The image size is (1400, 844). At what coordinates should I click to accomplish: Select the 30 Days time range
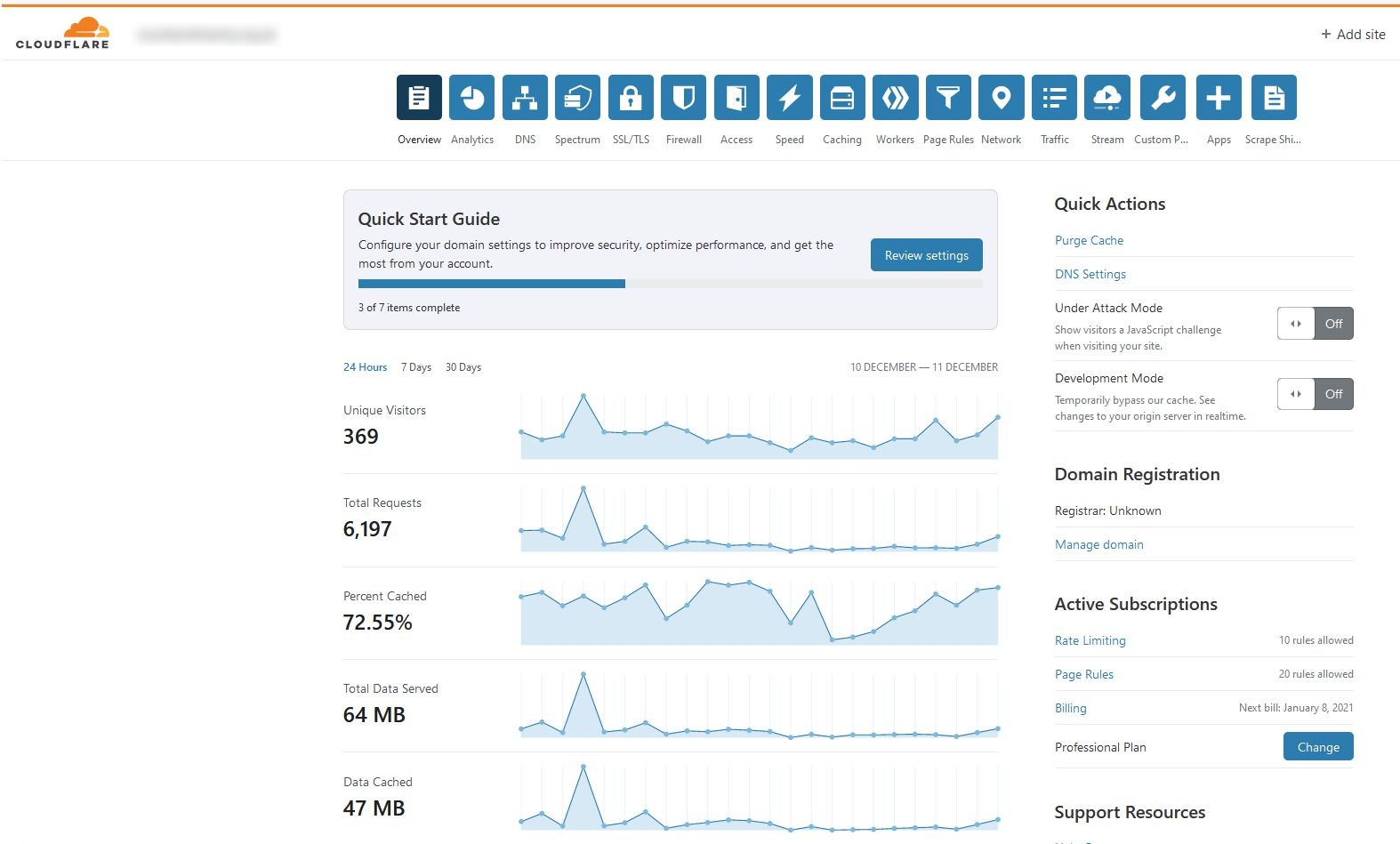pos(463,367)
